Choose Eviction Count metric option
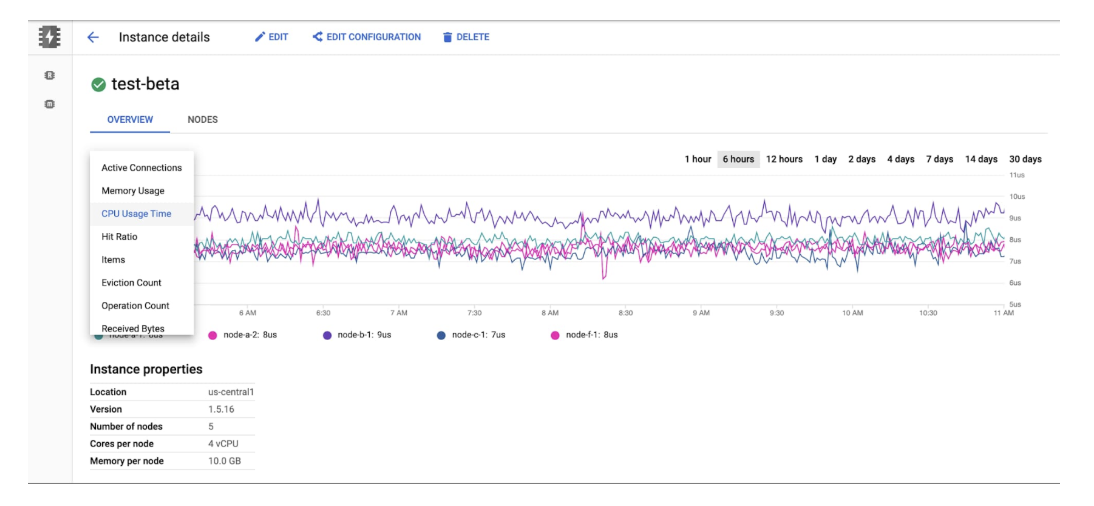1094x506 pixels. 131,283
